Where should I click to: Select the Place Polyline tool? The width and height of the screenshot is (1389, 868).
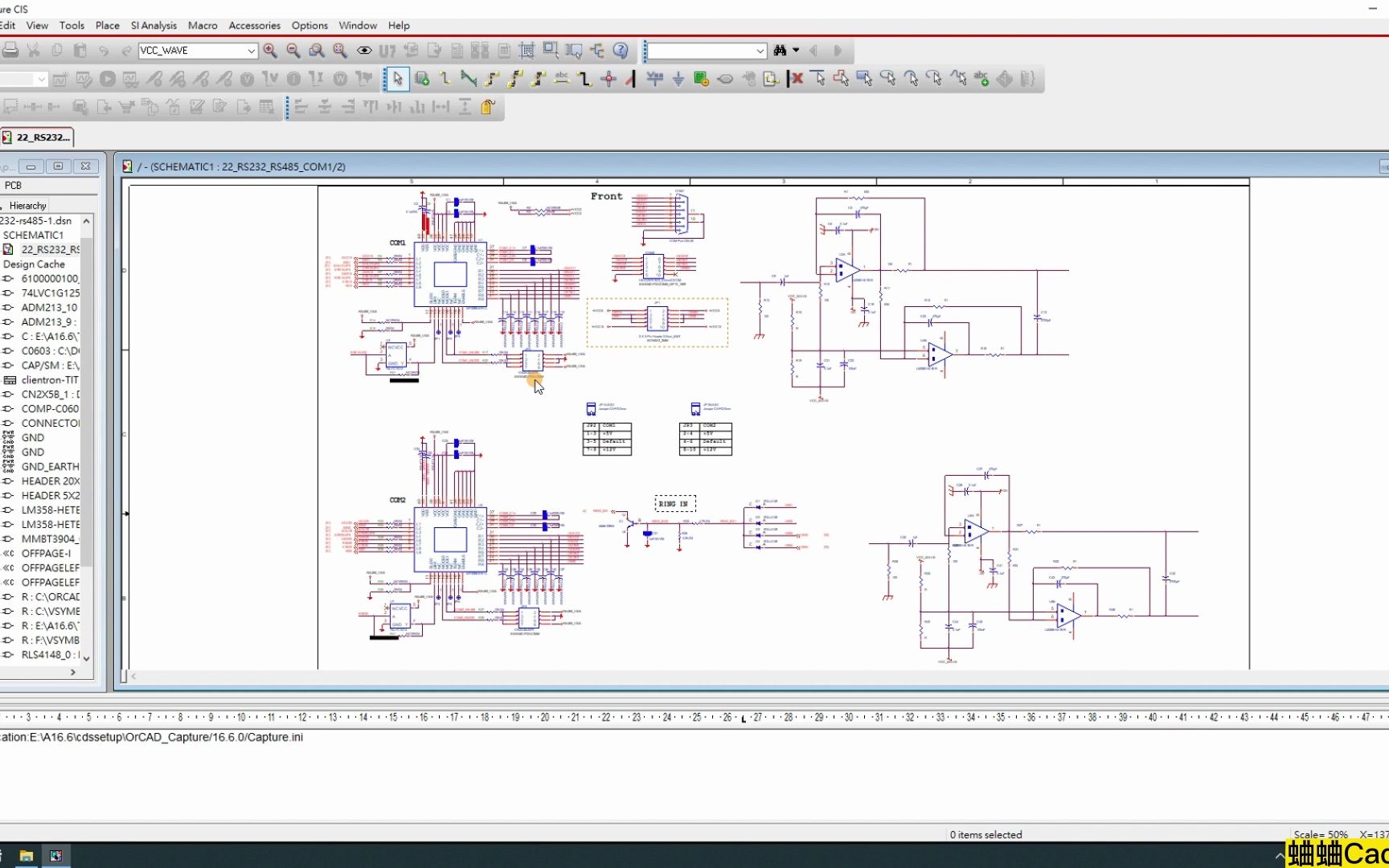[842, 79]
